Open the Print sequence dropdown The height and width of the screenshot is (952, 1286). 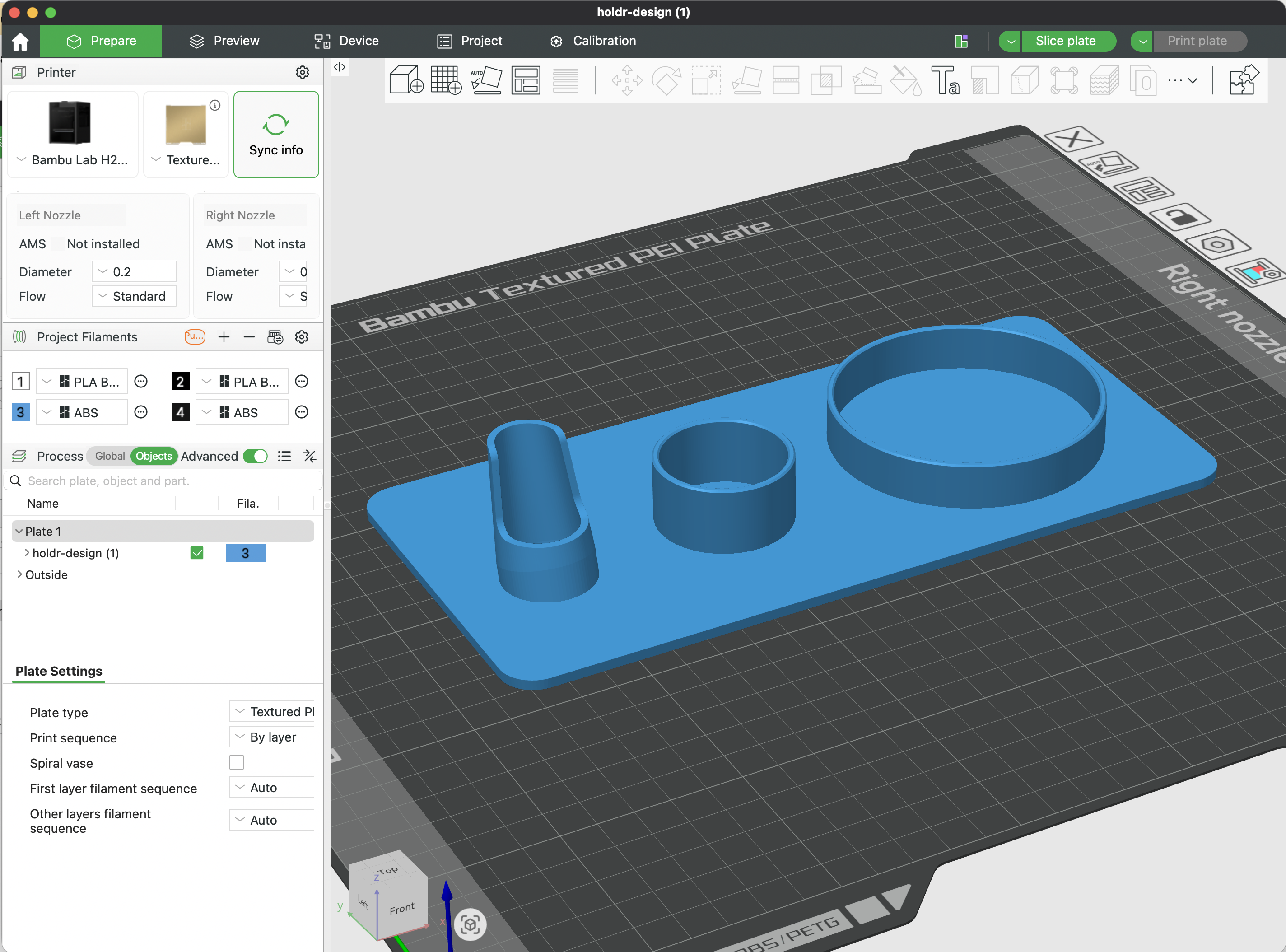pos(271,737)
